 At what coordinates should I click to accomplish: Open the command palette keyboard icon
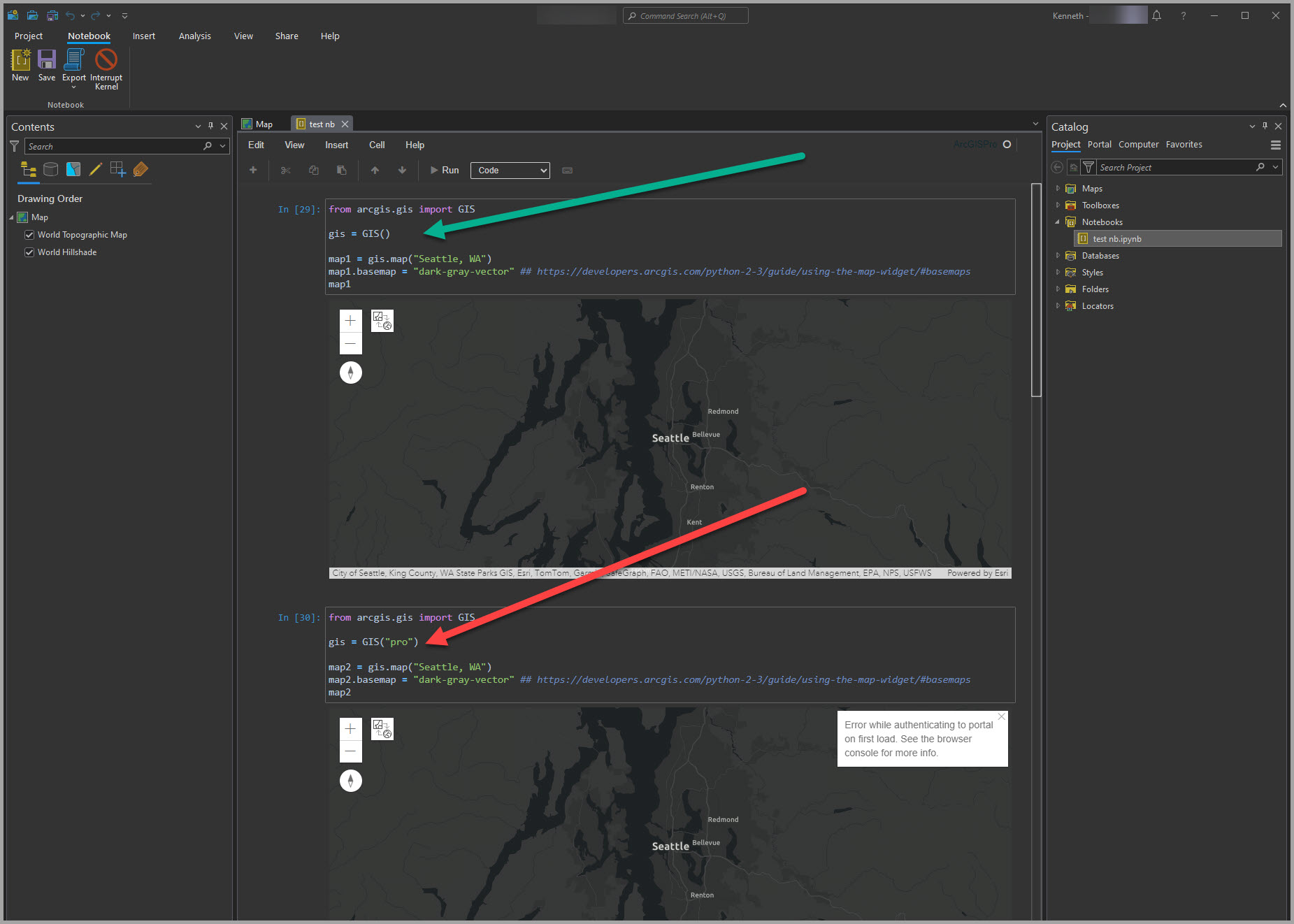(x=567, y=170)
